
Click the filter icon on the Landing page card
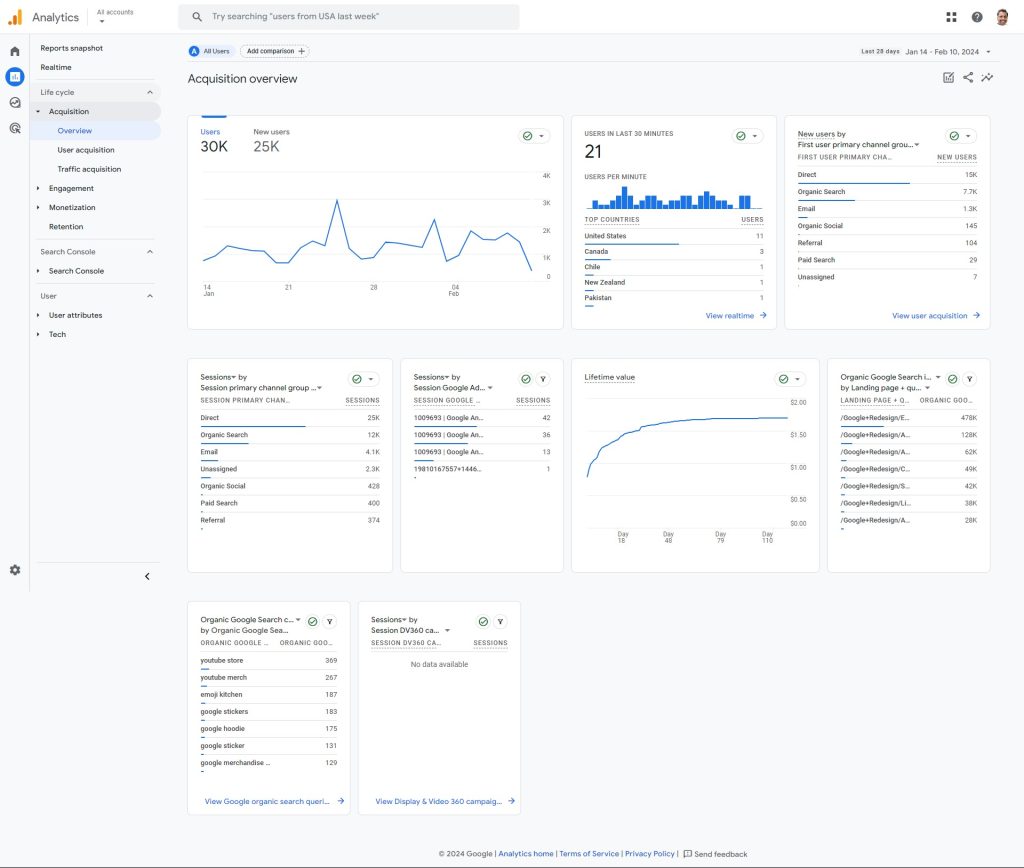[970, 379]
